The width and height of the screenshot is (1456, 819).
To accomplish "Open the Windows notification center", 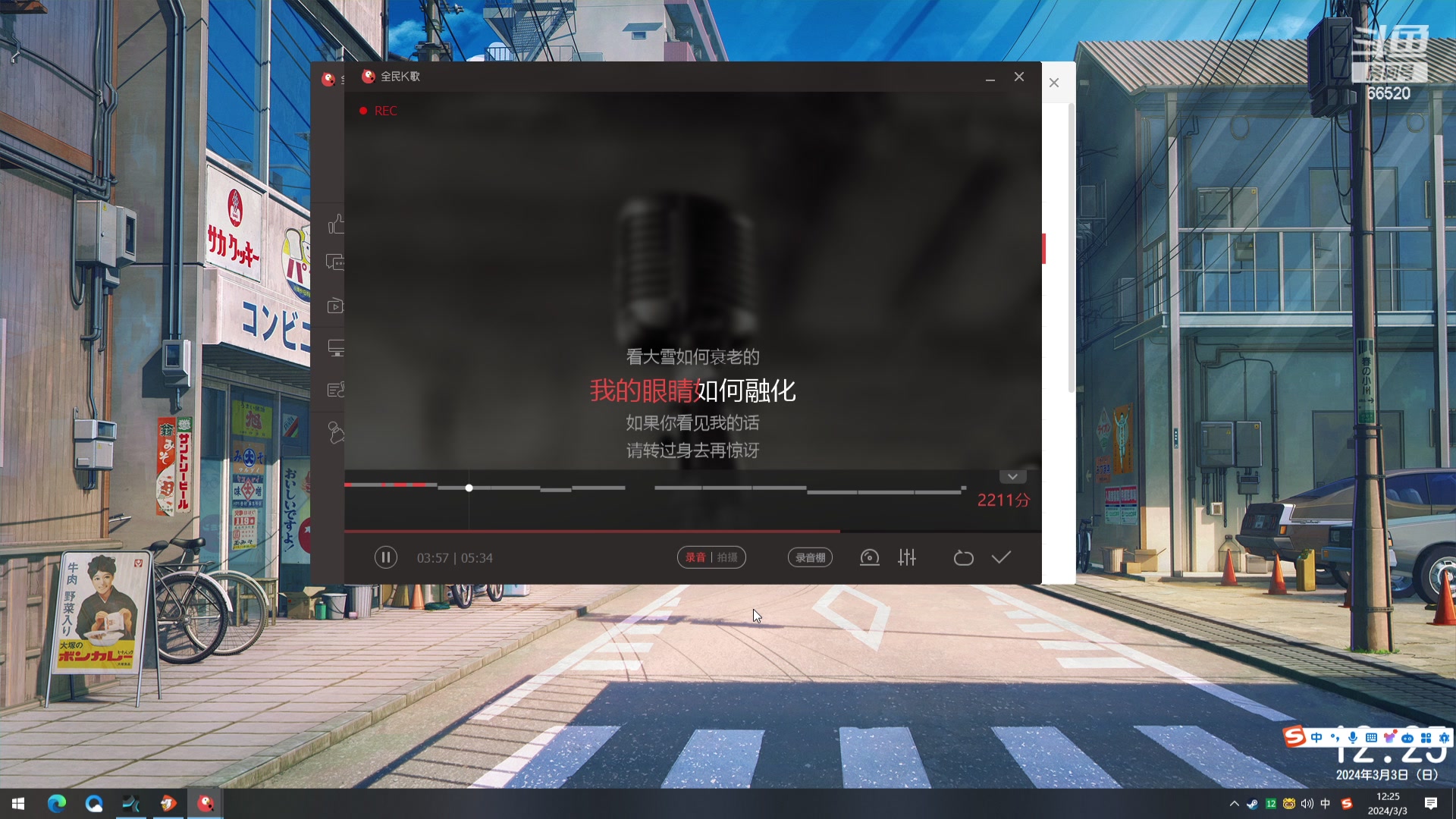I will (x=1431, y=804).
